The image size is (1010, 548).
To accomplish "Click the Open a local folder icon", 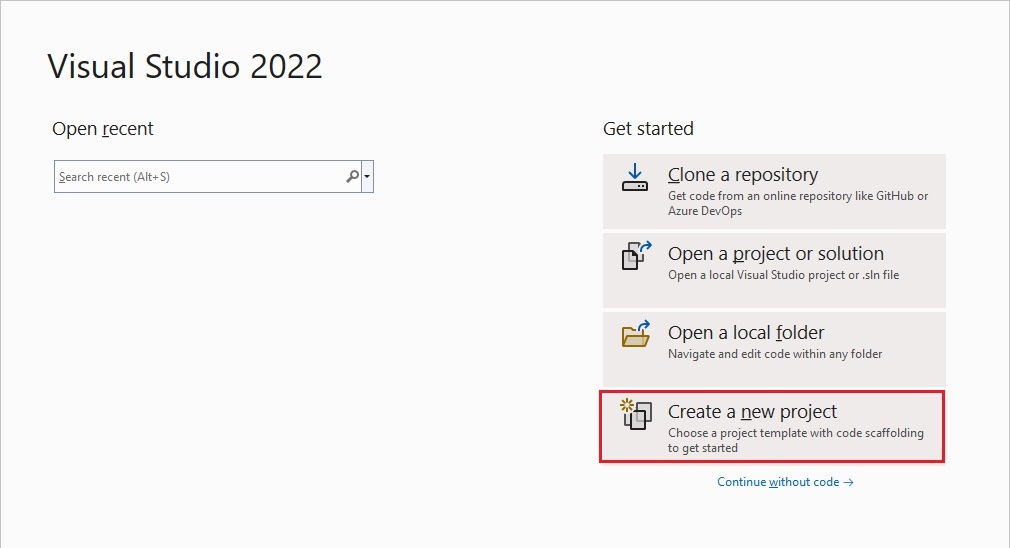I will click(636, 334).
